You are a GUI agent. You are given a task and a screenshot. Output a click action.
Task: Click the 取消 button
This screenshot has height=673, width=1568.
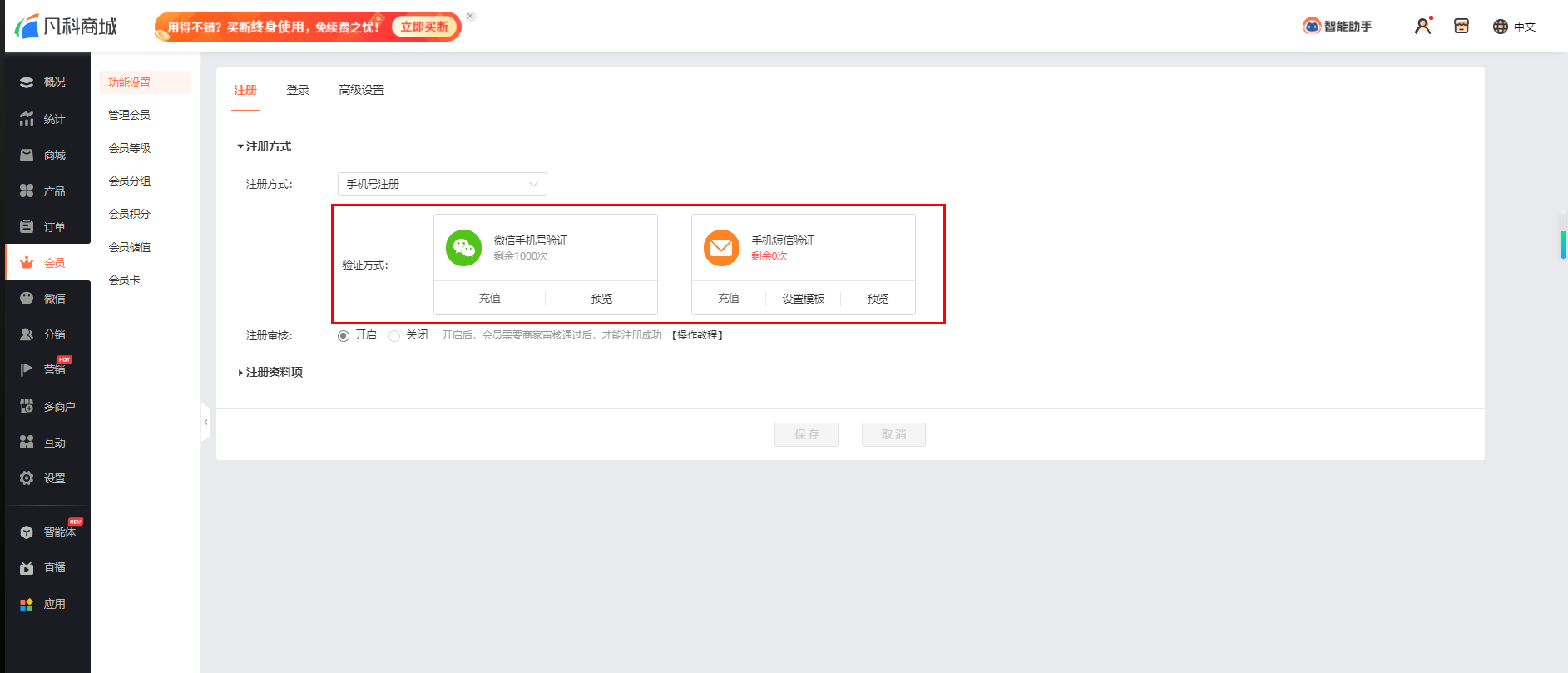[x=893, y=434]
